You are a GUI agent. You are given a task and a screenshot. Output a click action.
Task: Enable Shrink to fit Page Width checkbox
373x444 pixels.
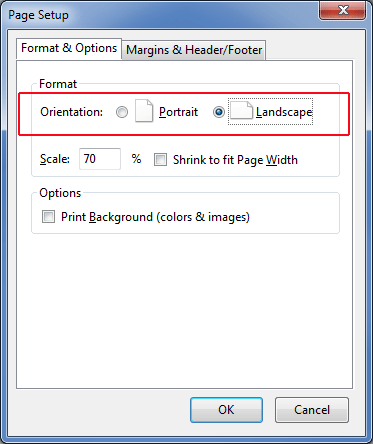[x=160, y=160]
